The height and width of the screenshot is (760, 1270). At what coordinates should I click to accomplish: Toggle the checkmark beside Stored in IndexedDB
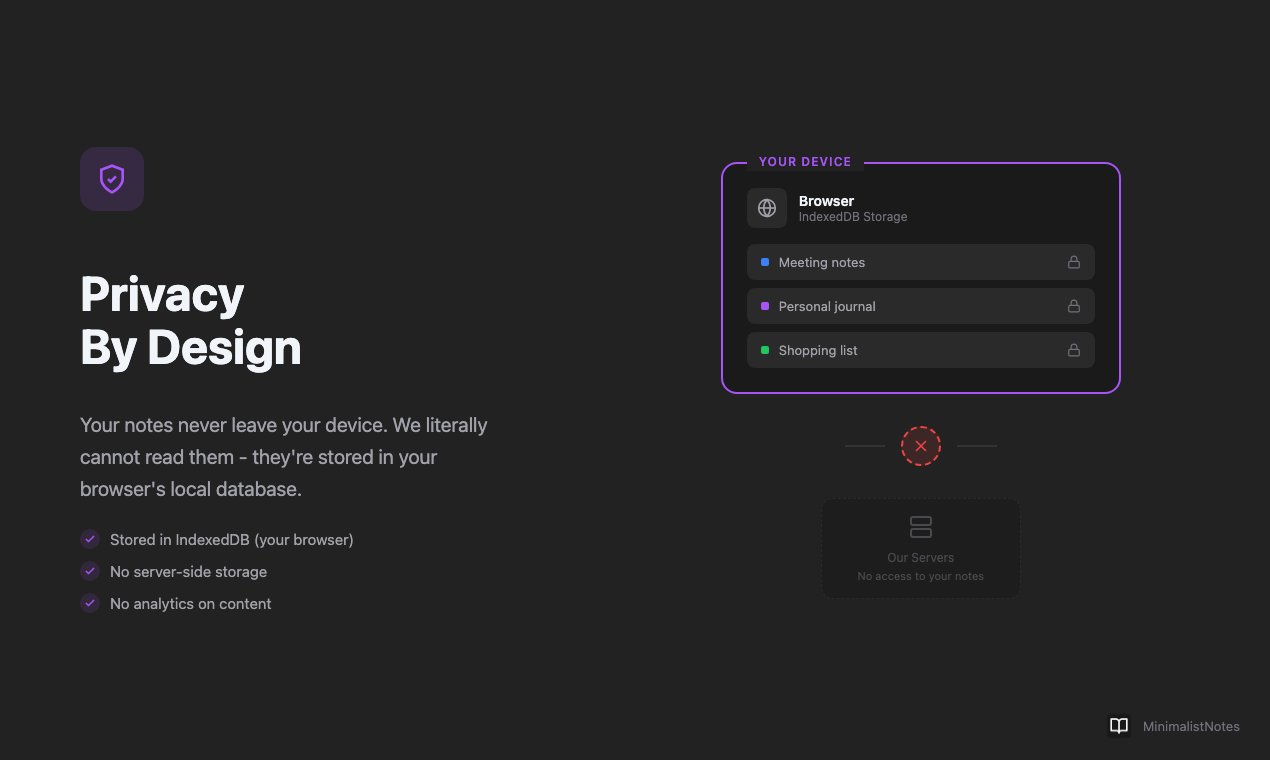(89, 539)
